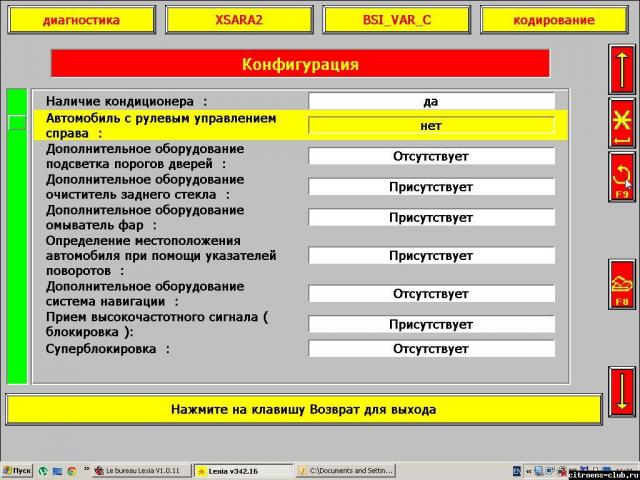Open the система навигации value field

(x=431, y=293)
